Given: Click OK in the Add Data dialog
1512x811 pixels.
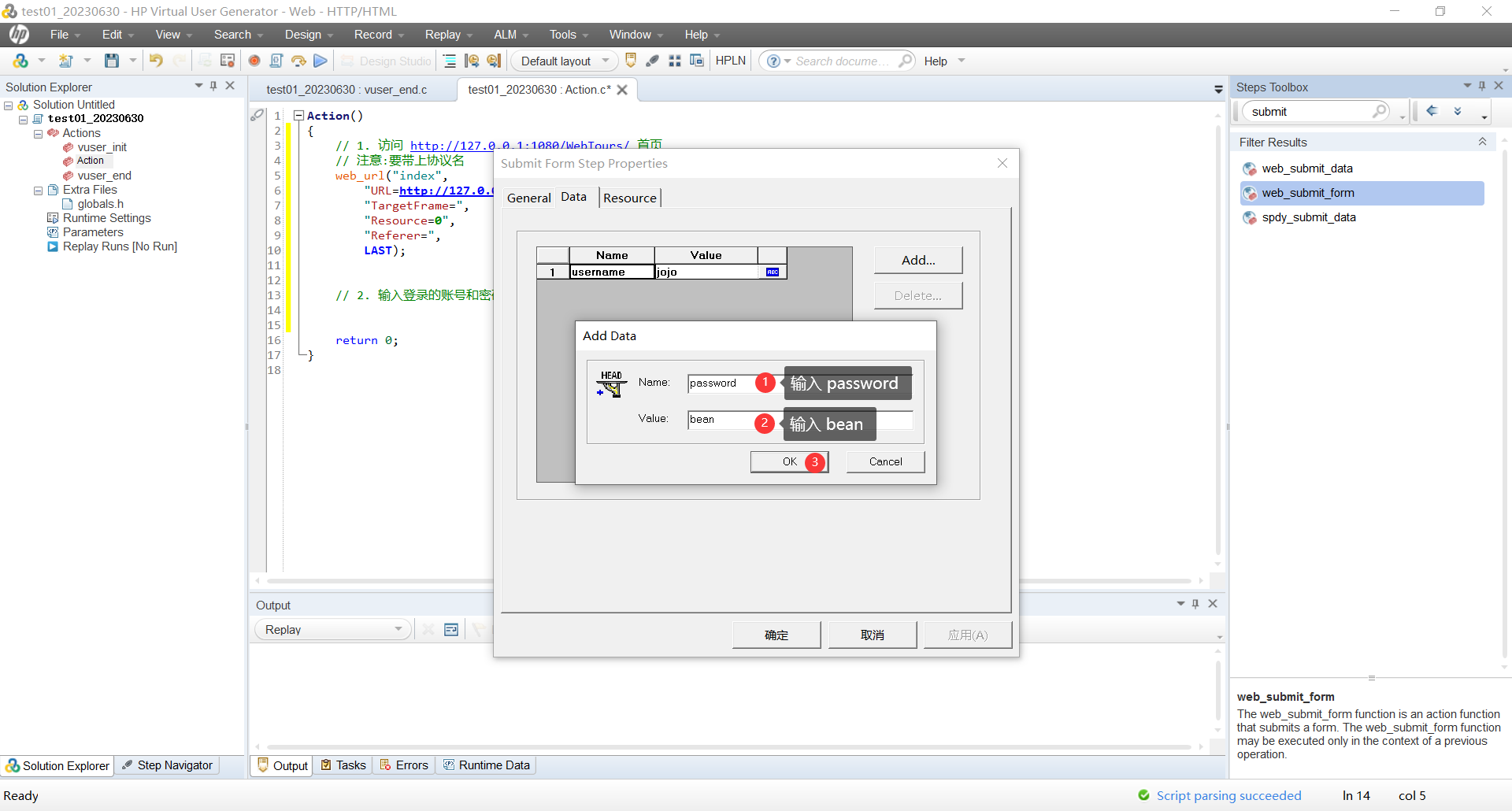Looking at the screenshot, I should (x=789, y=461).
